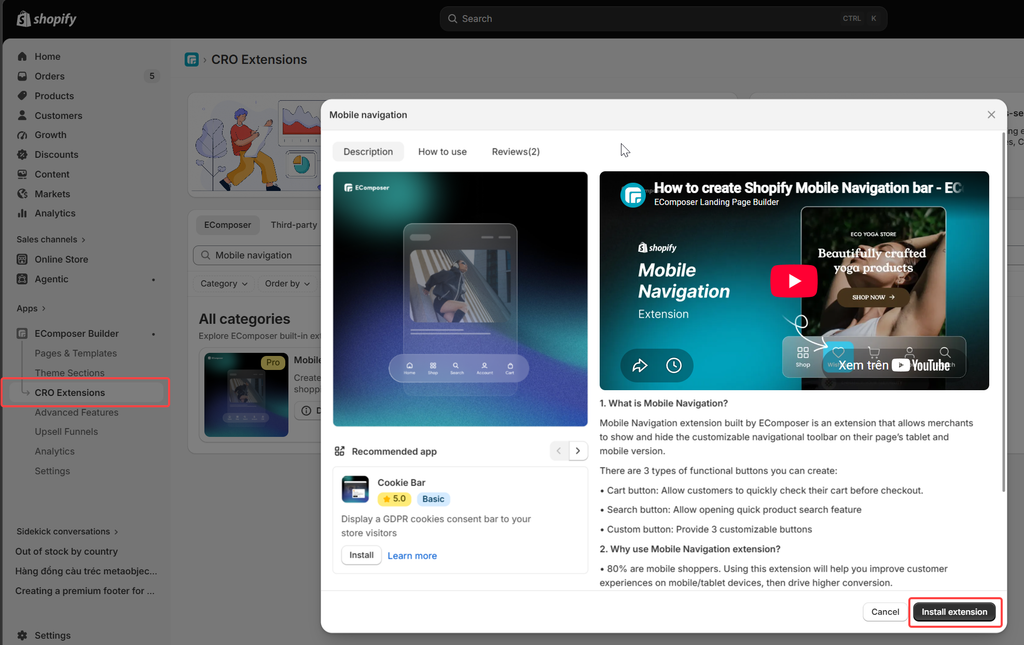Play the Mobile Navigation YouTube video
Viewport: 1024px width, 645px height.
pyautogui.click(x=793, y=281)
